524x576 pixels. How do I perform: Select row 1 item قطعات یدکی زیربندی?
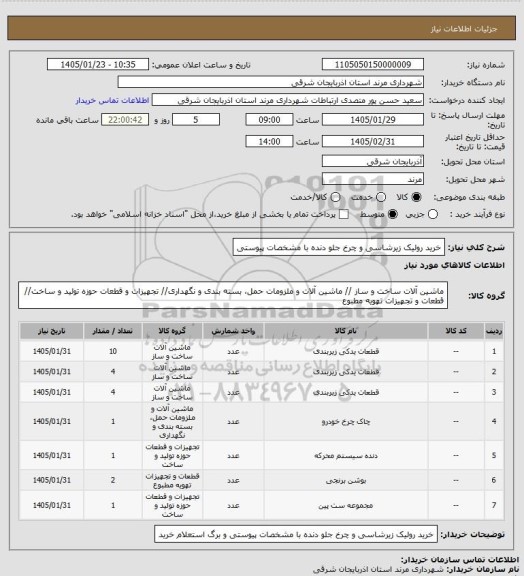(346, 352)
